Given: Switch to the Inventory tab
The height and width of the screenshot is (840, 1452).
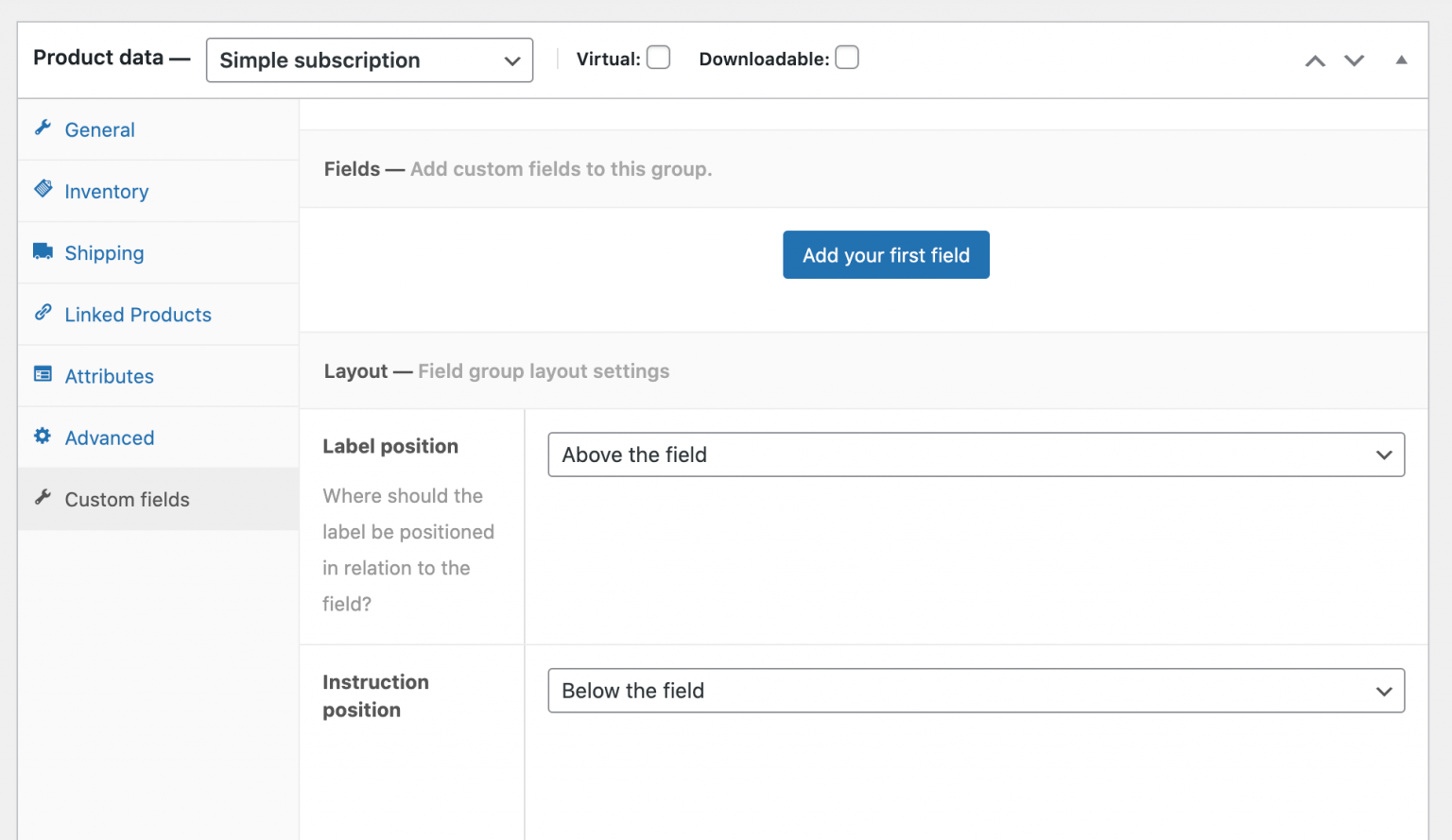Looking at the screenshot, I should 106,190.
